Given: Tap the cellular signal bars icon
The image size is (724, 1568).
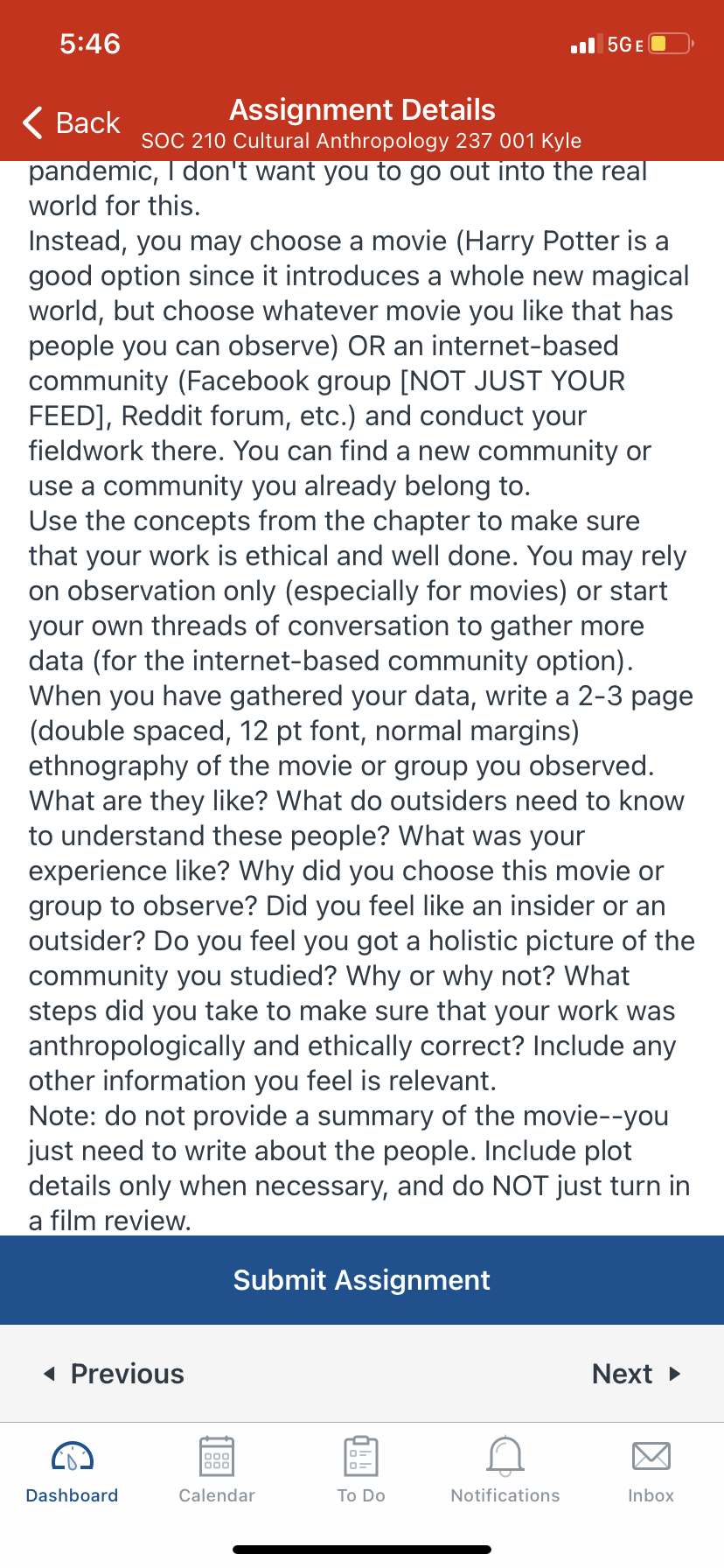Looking at the screenshot, I should [583, 45].
